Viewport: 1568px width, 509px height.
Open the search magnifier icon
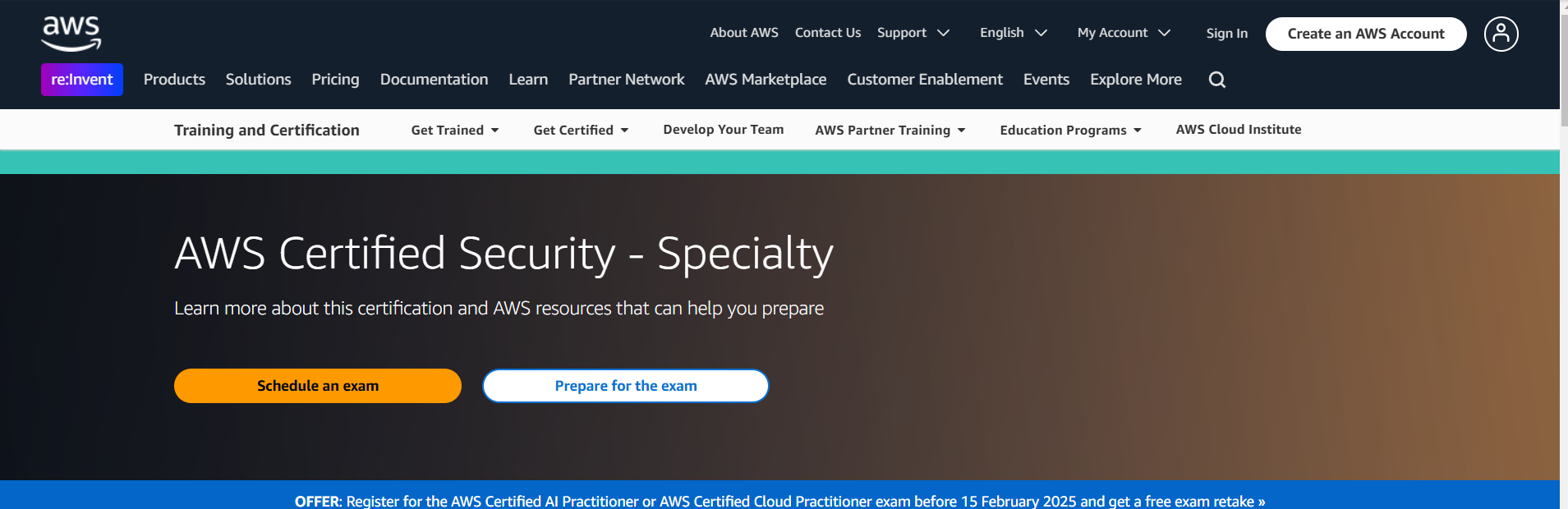coord(1217,80)
